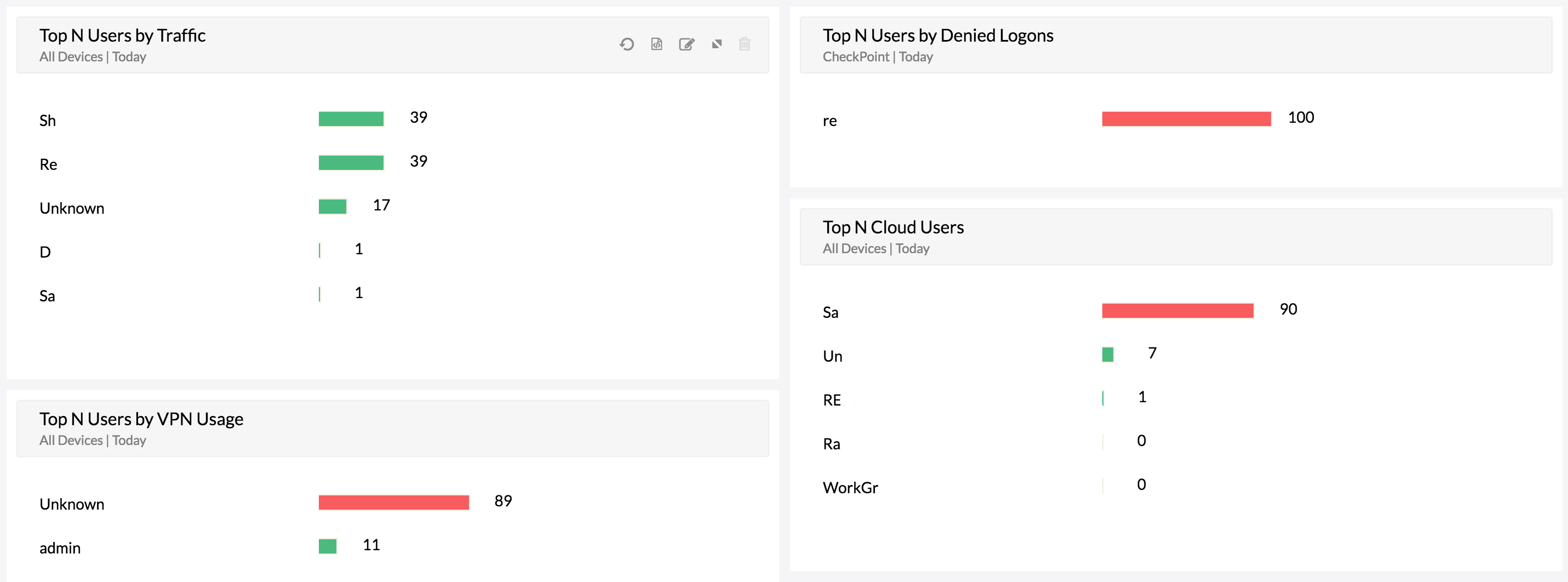Screen dimensions: 1568x582
Task: Click the Top N Cloud Users heading
Action: point(893,227)
